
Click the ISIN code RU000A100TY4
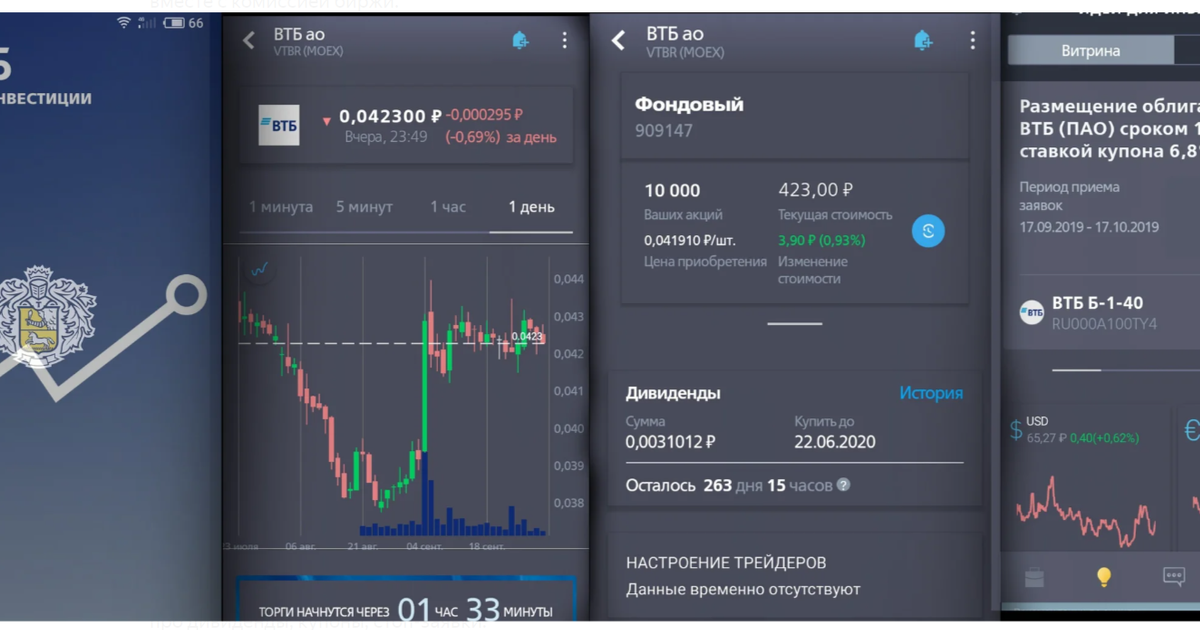[1104, 324]
